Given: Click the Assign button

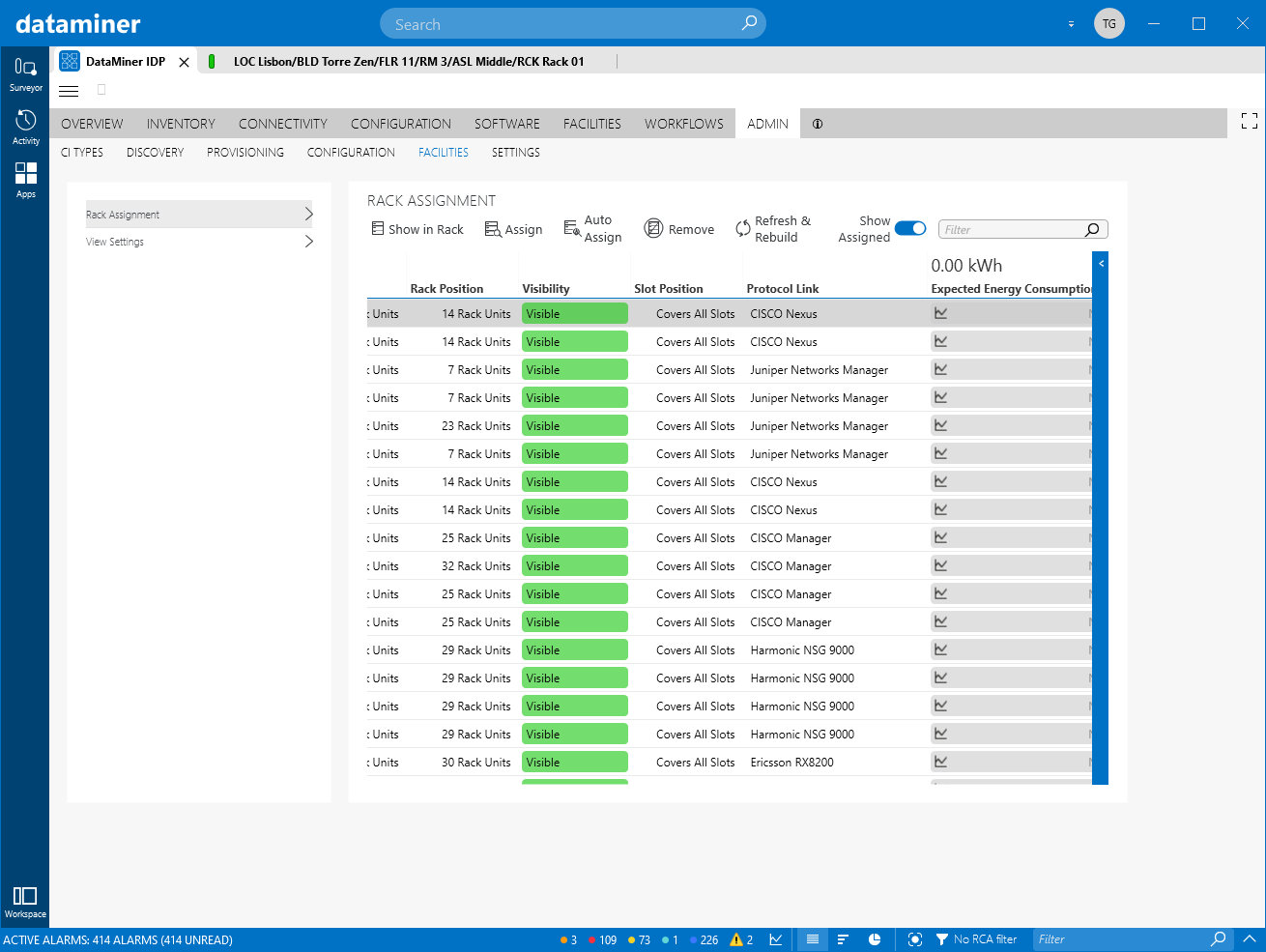Looking at the screenshot, I should click(x=513, y=229).
